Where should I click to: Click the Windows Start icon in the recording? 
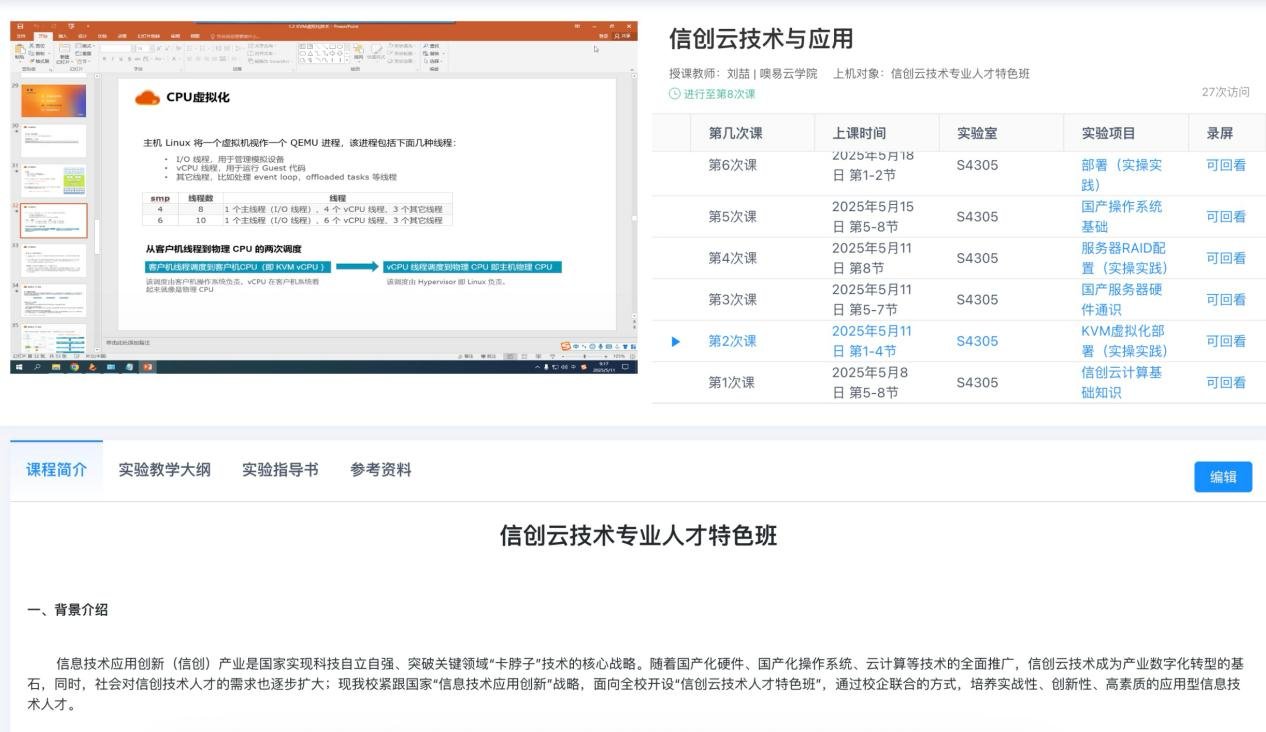point(19,367)
